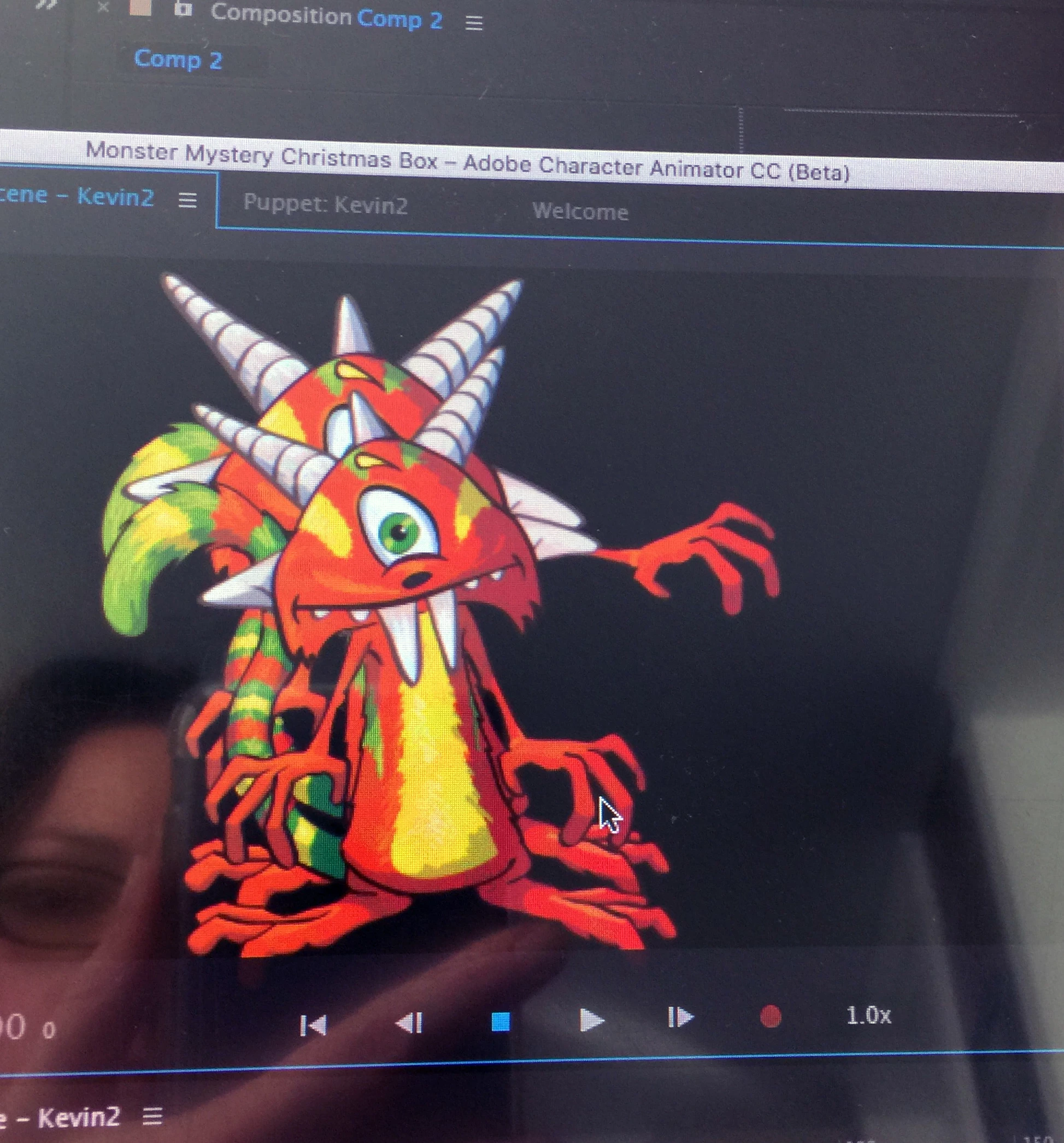
Task: Click the red record button
Action: click(770, 1017)
